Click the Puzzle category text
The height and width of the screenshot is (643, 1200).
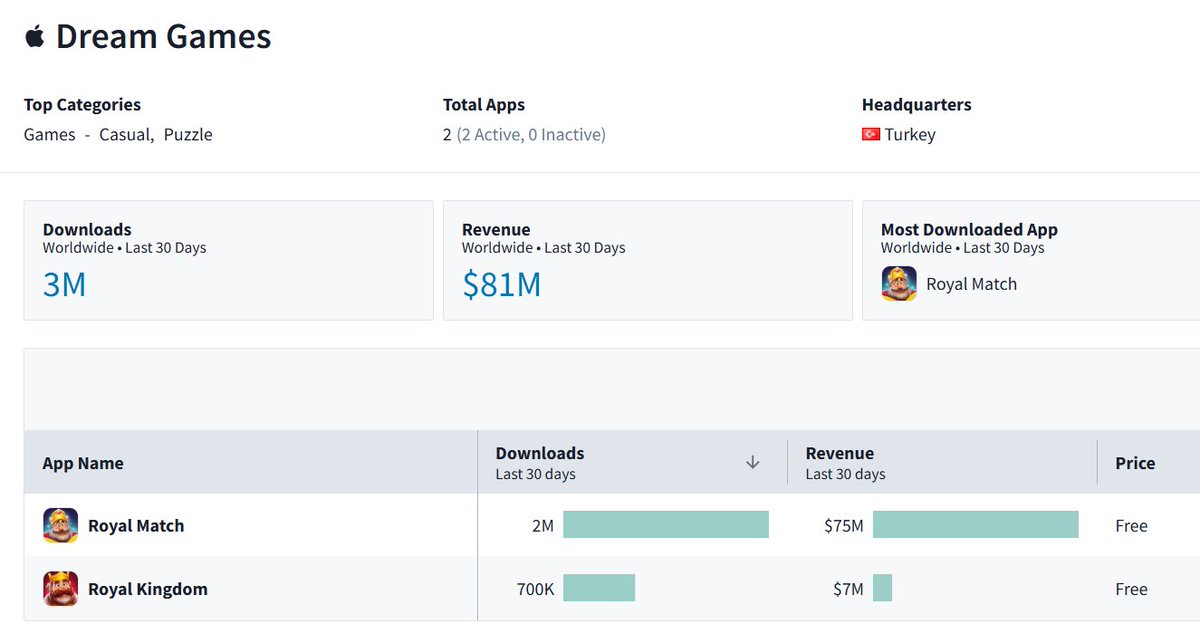188,134
